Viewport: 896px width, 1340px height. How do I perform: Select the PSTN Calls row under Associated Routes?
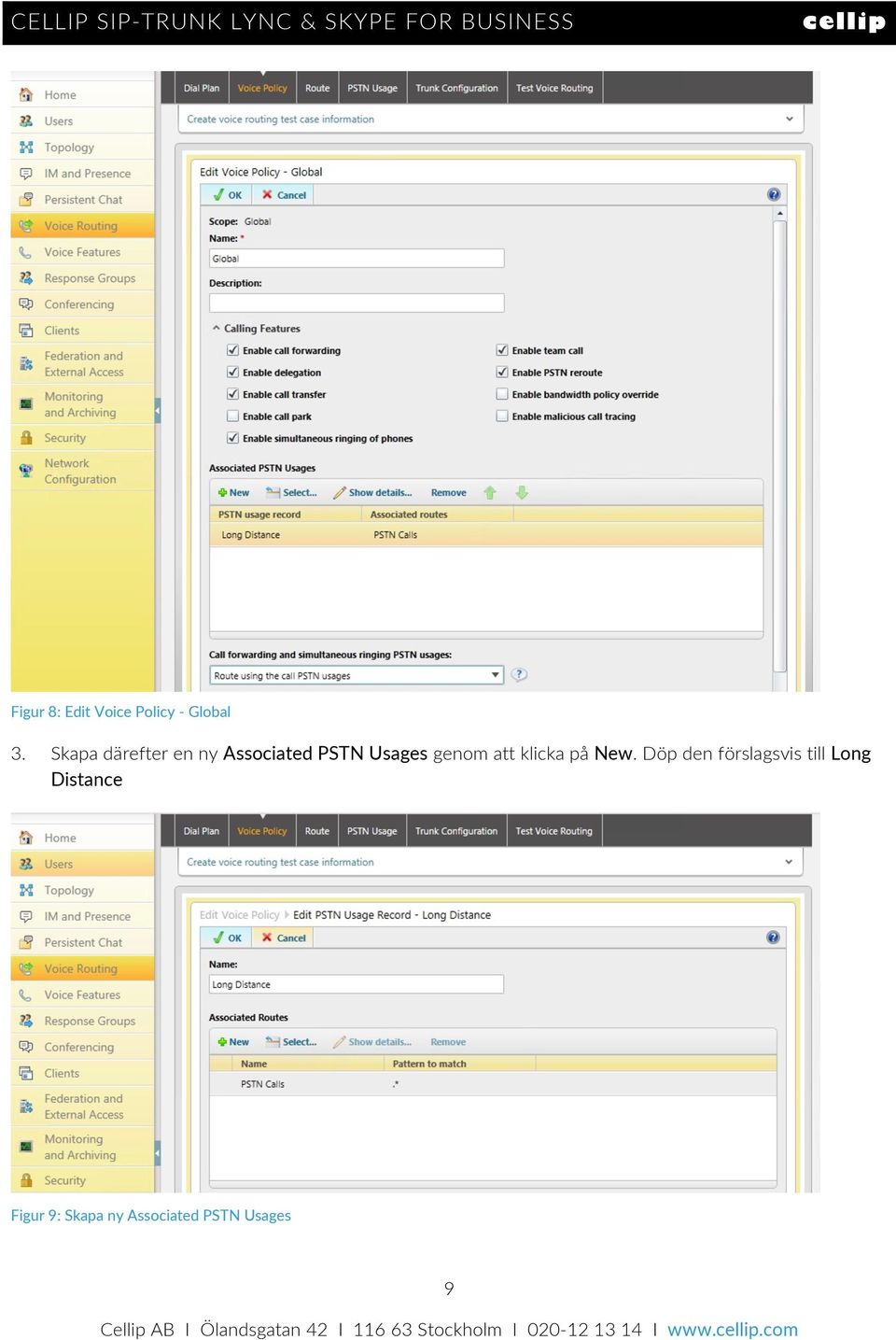[494, 1084]
